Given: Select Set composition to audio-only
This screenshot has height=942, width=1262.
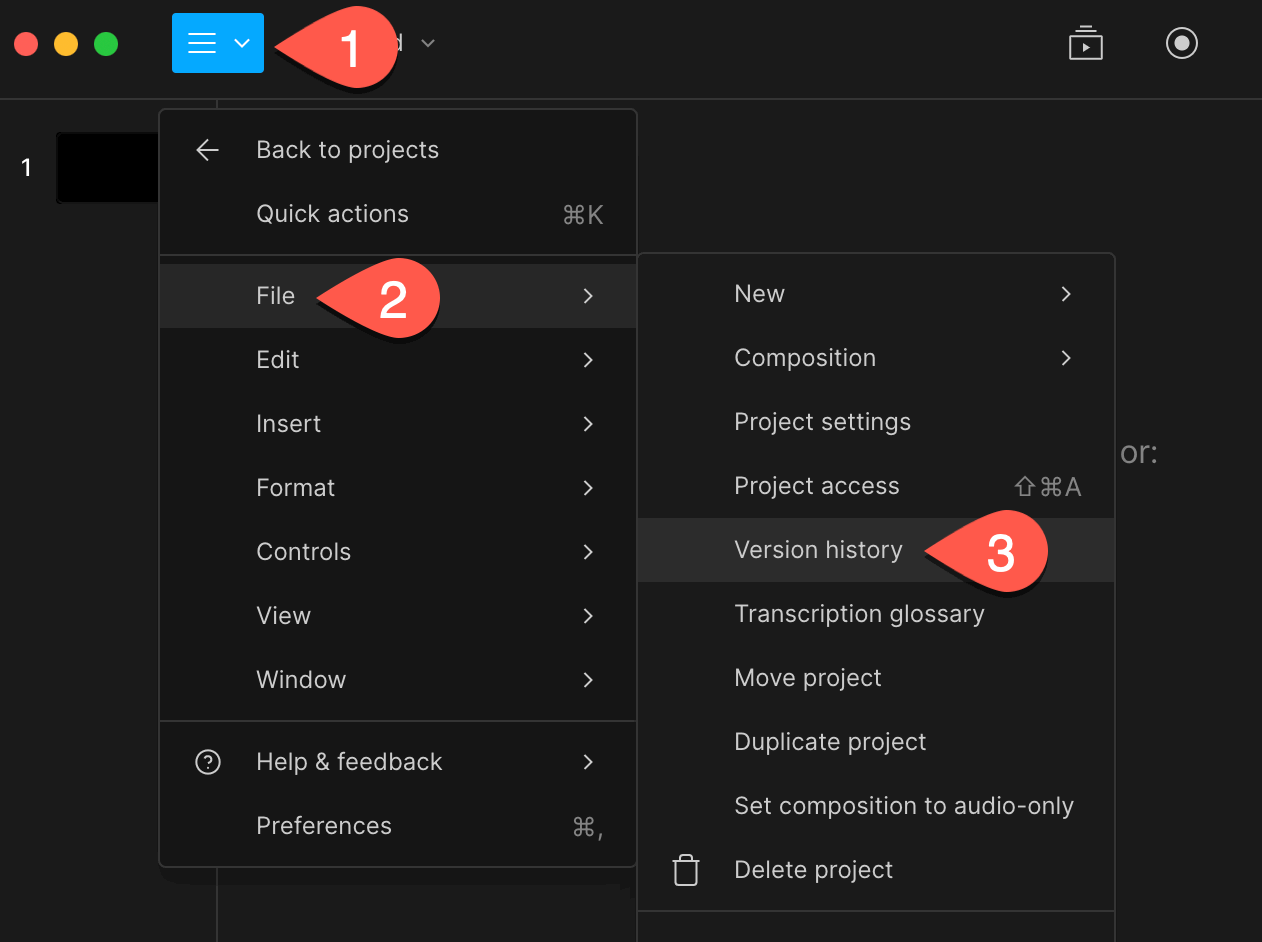Looking at the screenshot, I should (903, 806).
